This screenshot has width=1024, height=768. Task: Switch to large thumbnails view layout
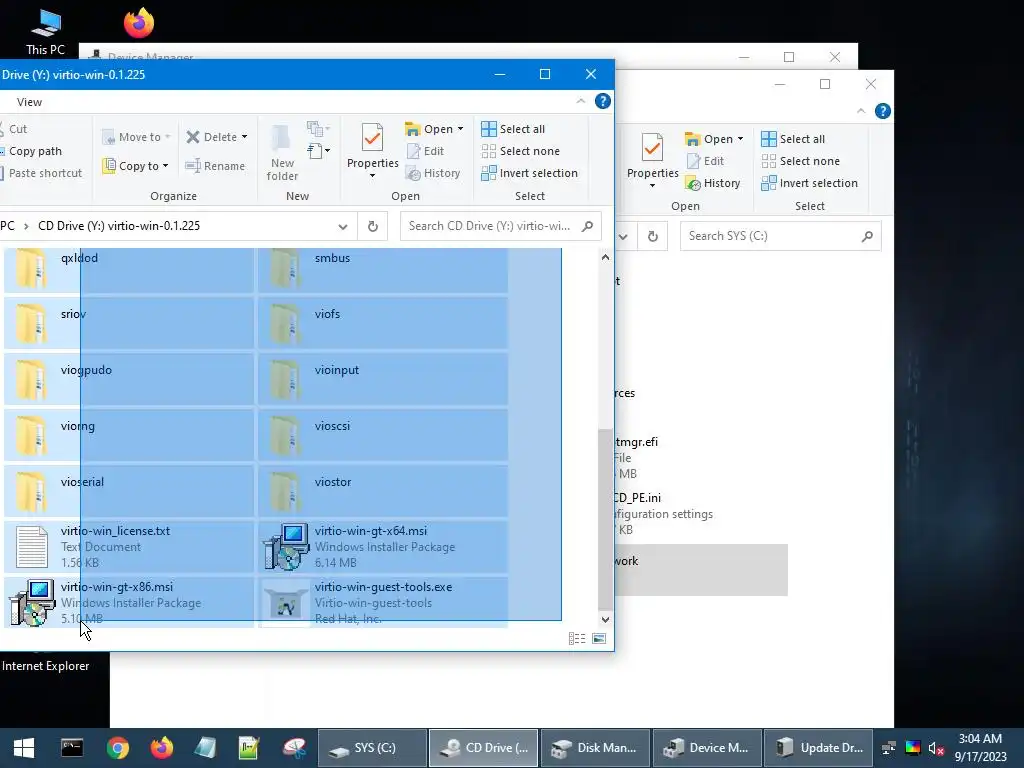[x=599, y=639]
